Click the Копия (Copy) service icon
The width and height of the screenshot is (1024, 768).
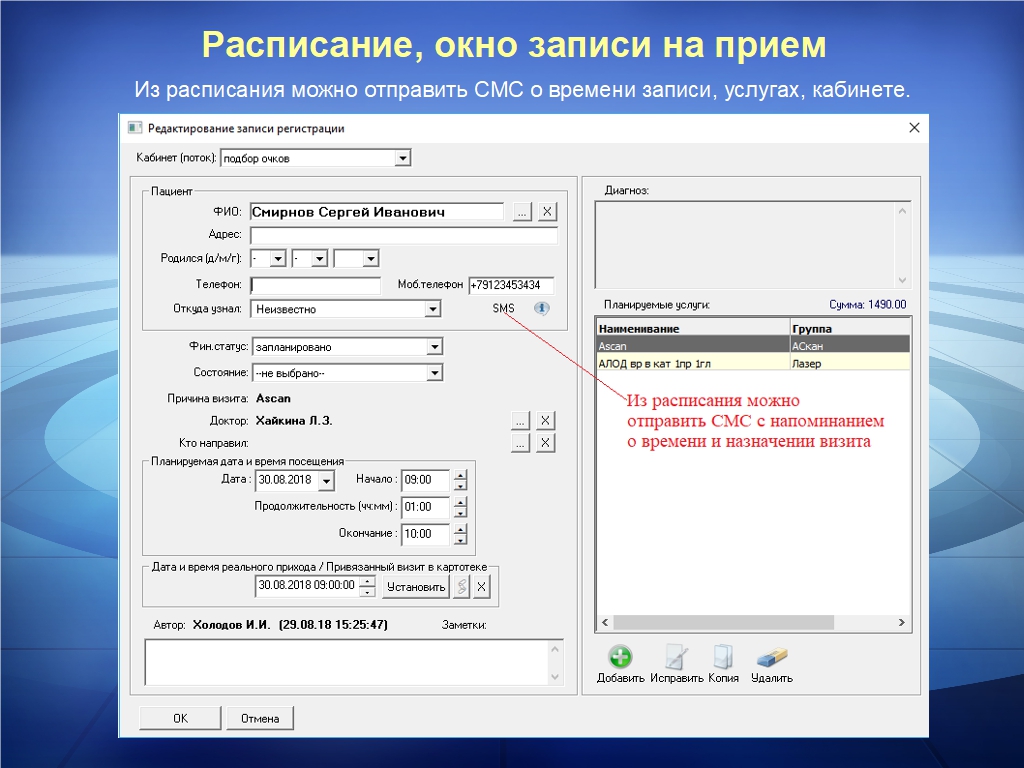(723, 657)
